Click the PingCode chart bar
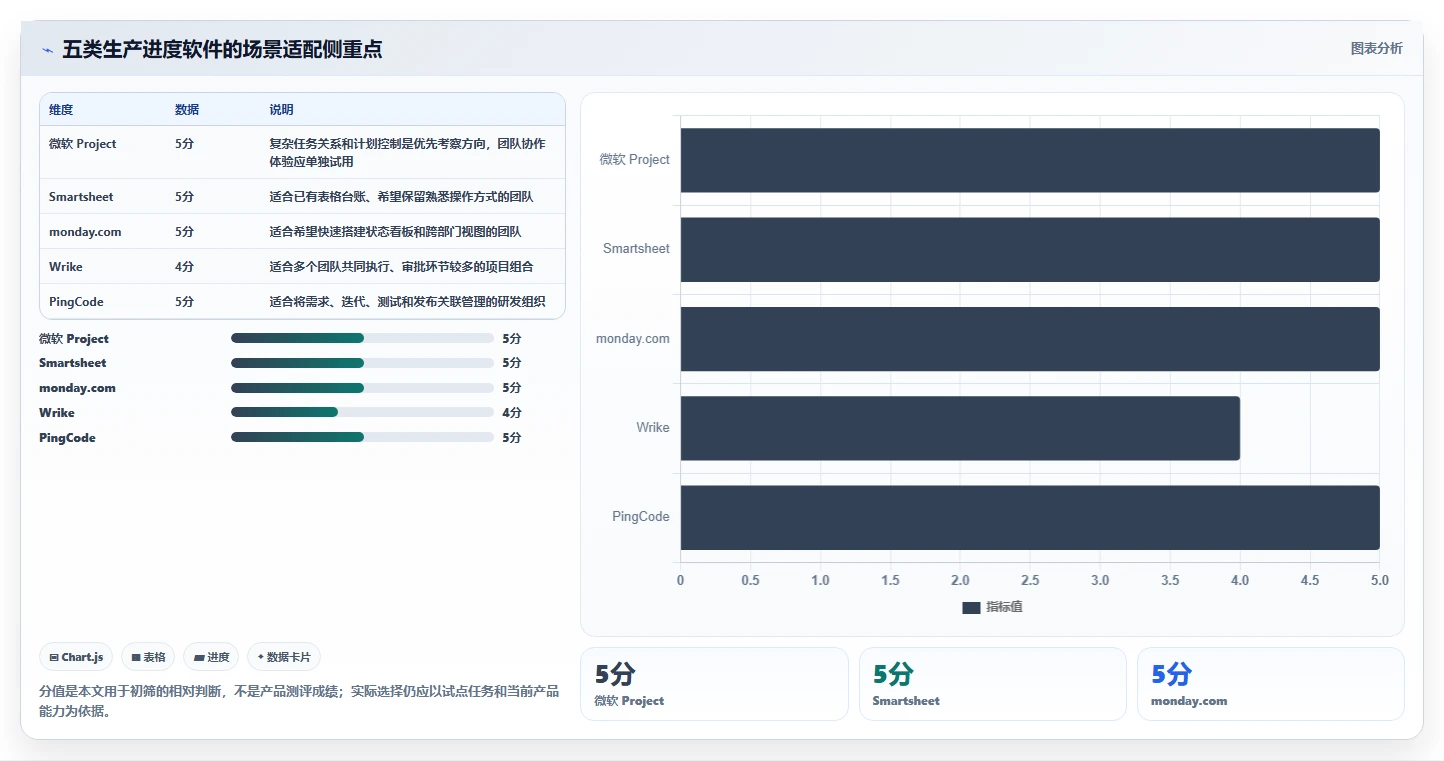This screenshot has width=1444, height=761. point(1030,517)
